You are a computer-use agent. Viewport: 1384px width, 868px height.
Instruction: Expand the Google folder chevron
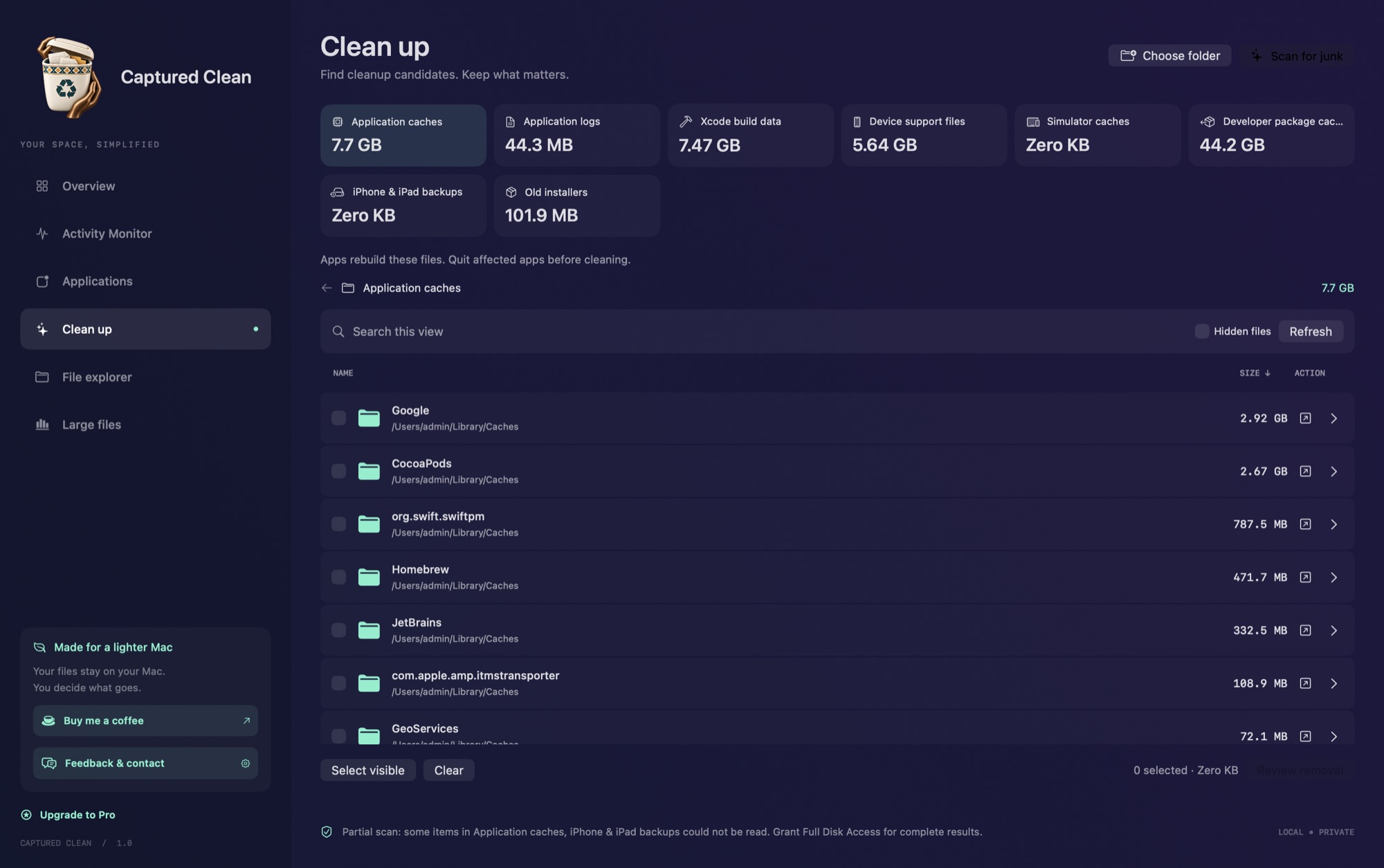pyautogui.click(x=1333, y=418)
